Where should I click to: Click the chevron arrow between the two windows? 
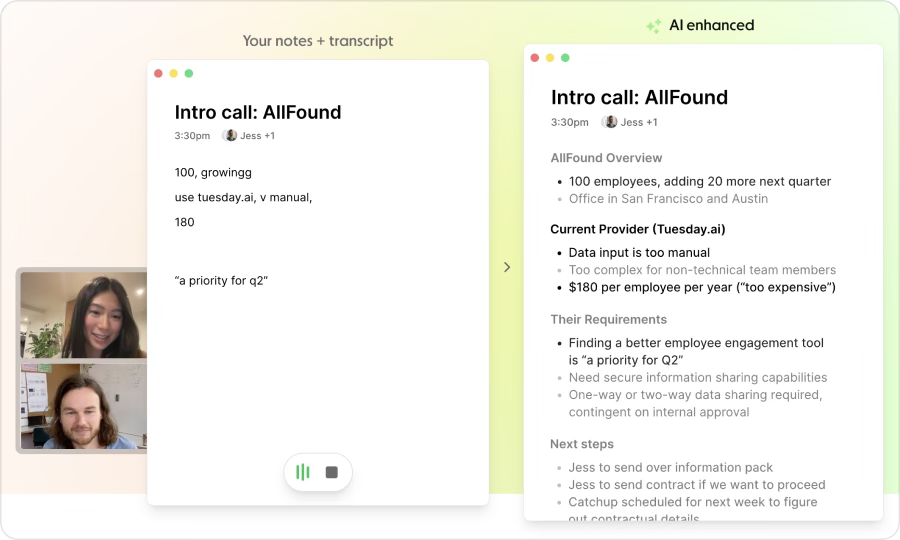pyautogui.click(x=507, y=267)
